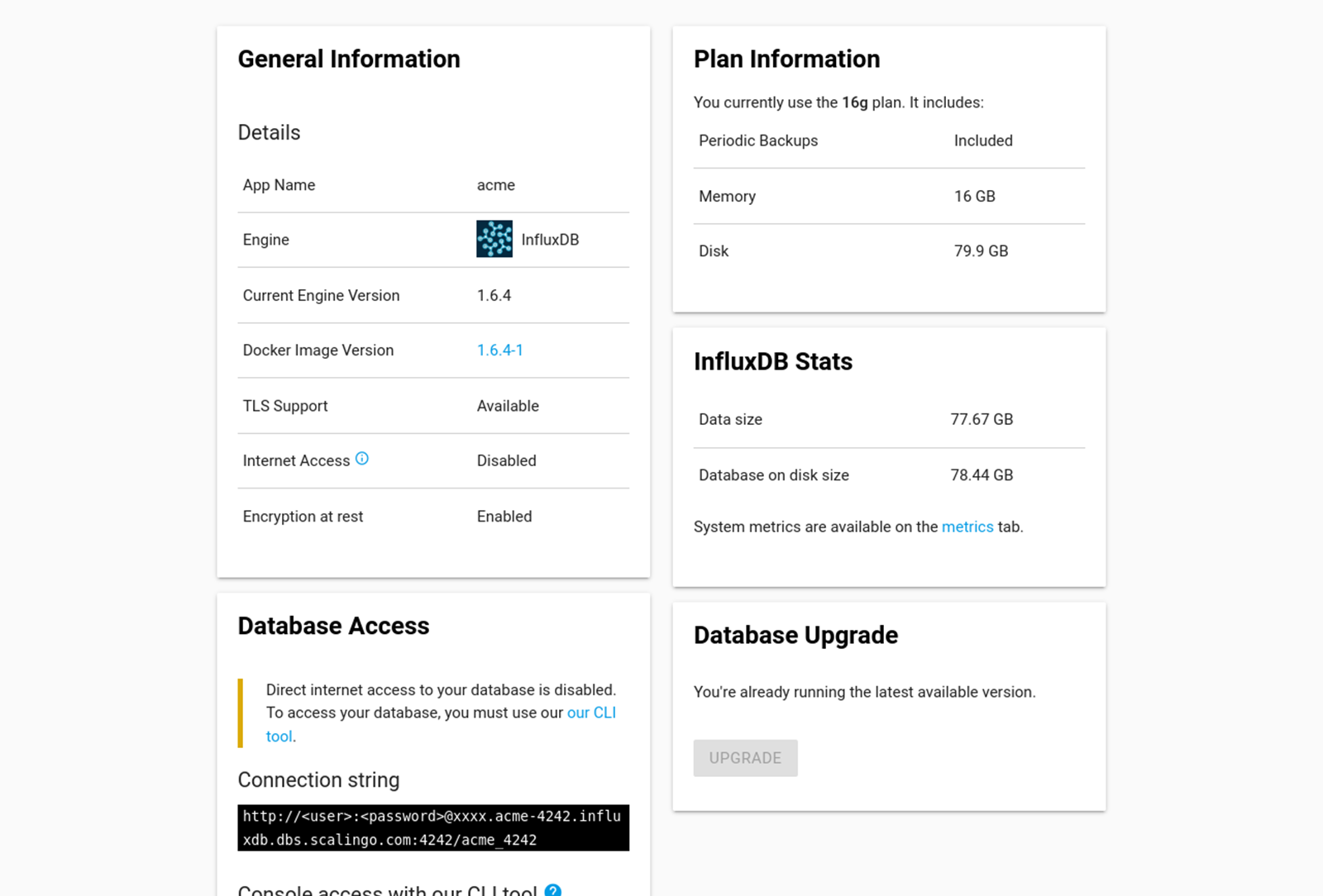Click the Periodic Backups Included value
The image size is (1323, 896).
[983, 141]
